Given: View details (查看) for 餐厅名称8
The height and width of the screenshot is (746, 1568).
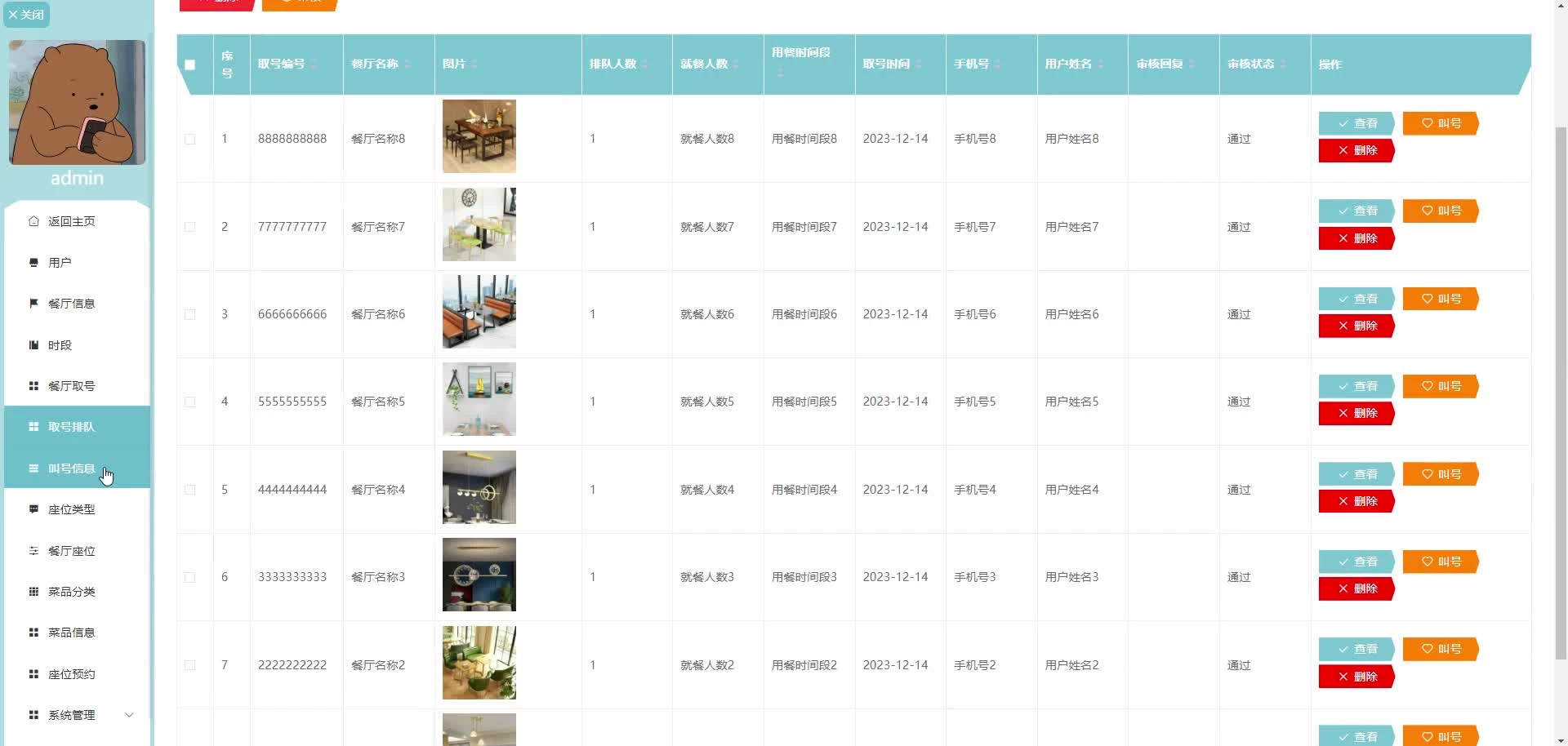Looking at the screenshot, I should point(1356,123).
